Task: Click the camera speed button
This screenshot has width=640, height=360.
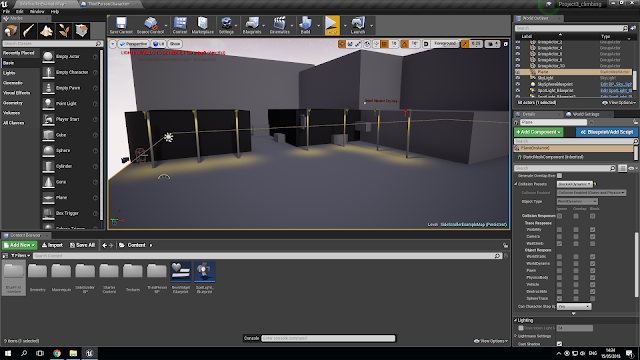Action: click(491, 44)
